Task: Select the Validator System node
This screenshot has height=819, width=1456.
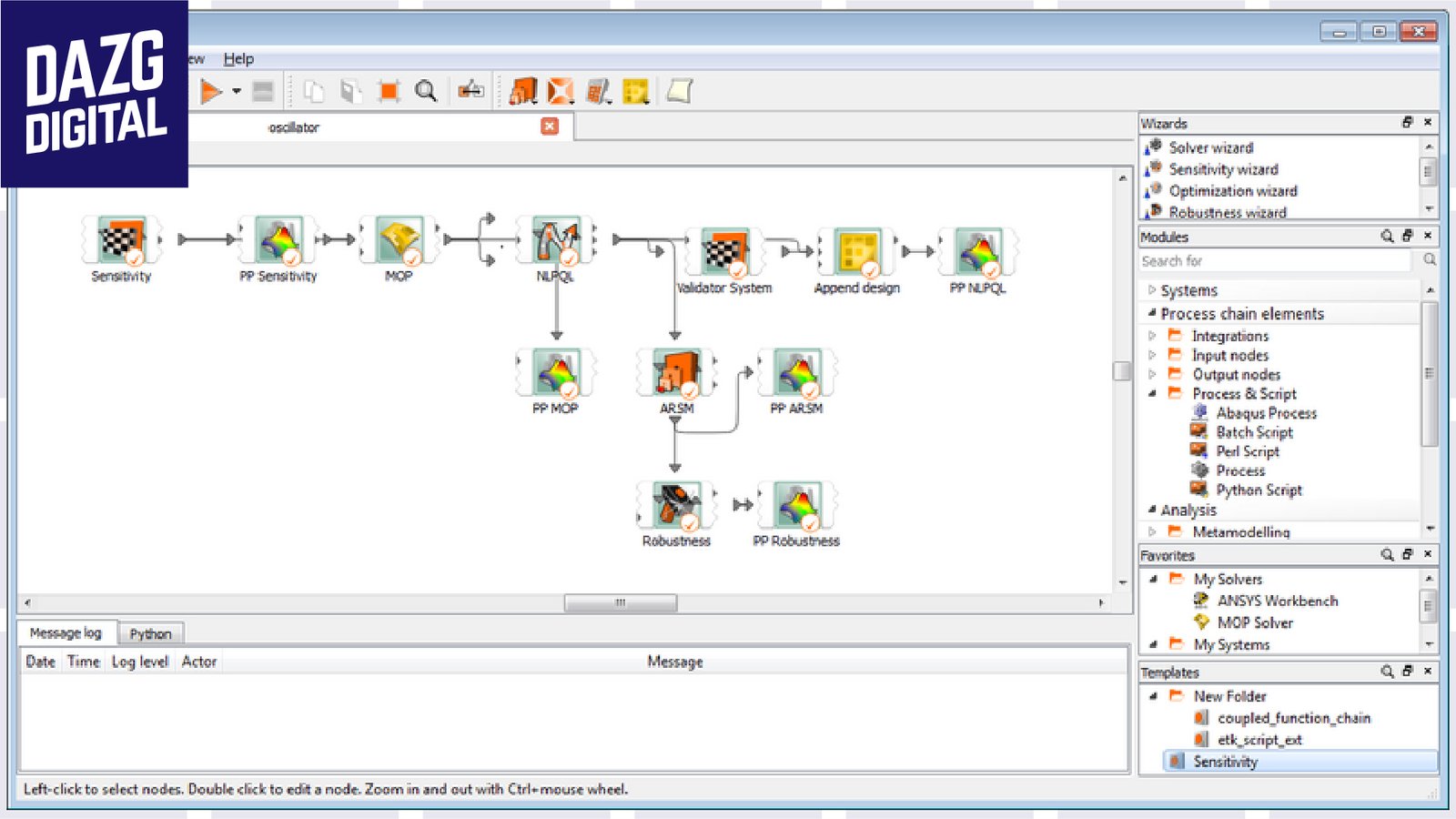Action: point(724,253)
